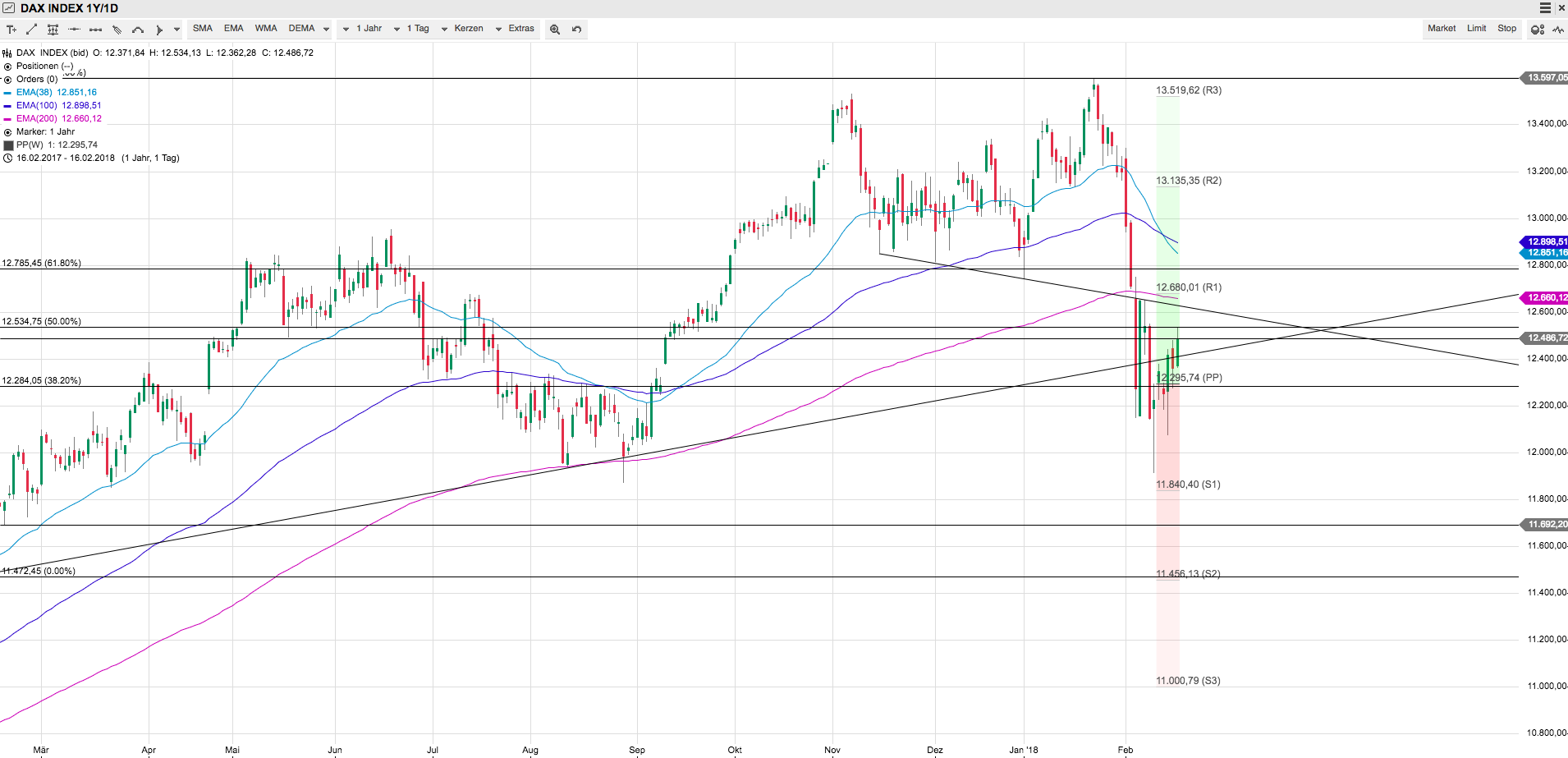Screen dimensions: 1568x758
Task: Click the 12.680,01 (R1) pivot label
Action: click(x=1189, y=287)
